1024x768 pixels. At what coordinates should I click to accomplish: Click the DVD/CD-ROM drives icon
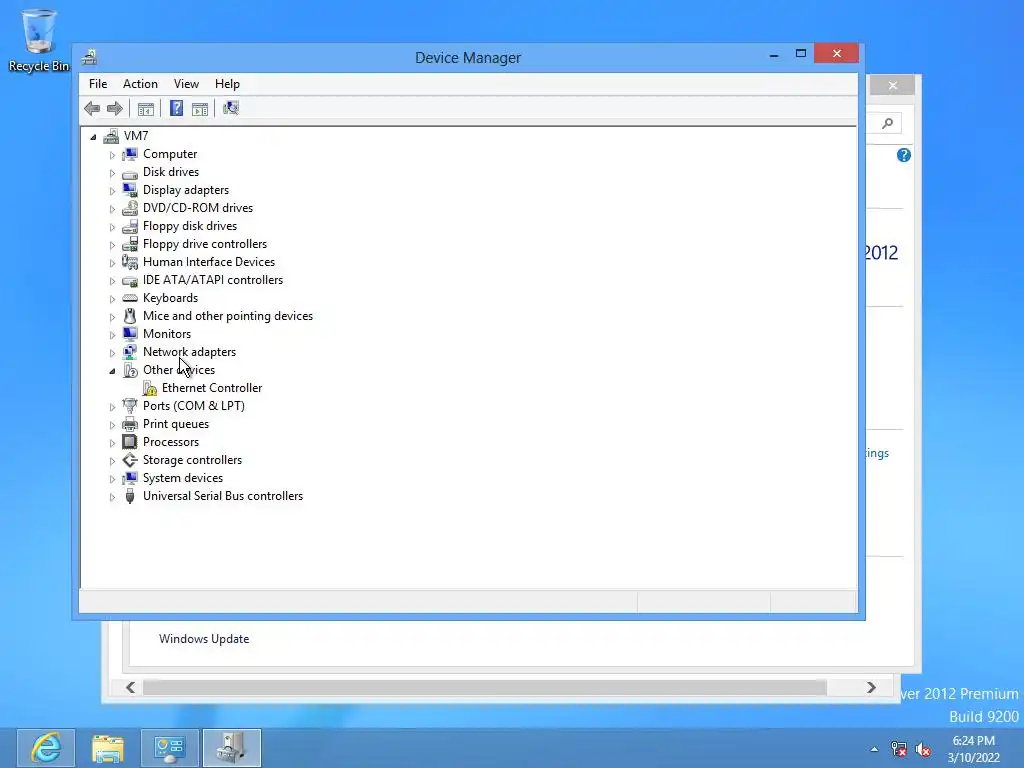tap(130, 208)
